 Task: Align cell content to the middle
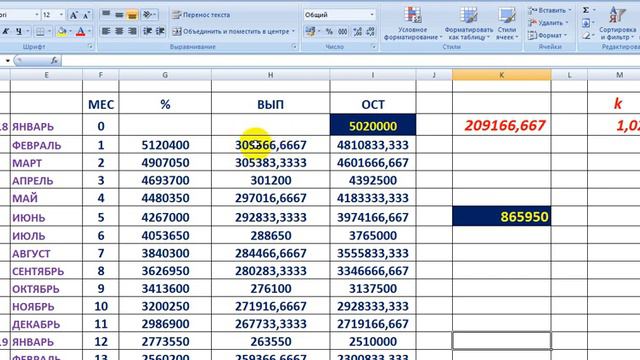coord(119,15)
